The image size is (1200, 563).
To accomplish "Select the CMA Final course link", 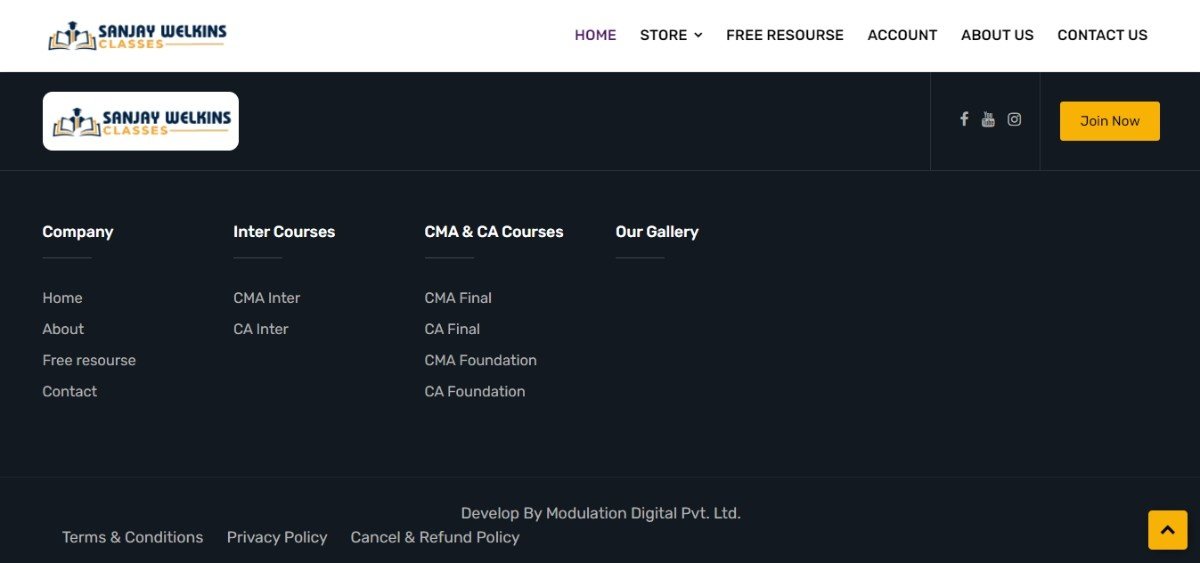I will click(458, 298).
